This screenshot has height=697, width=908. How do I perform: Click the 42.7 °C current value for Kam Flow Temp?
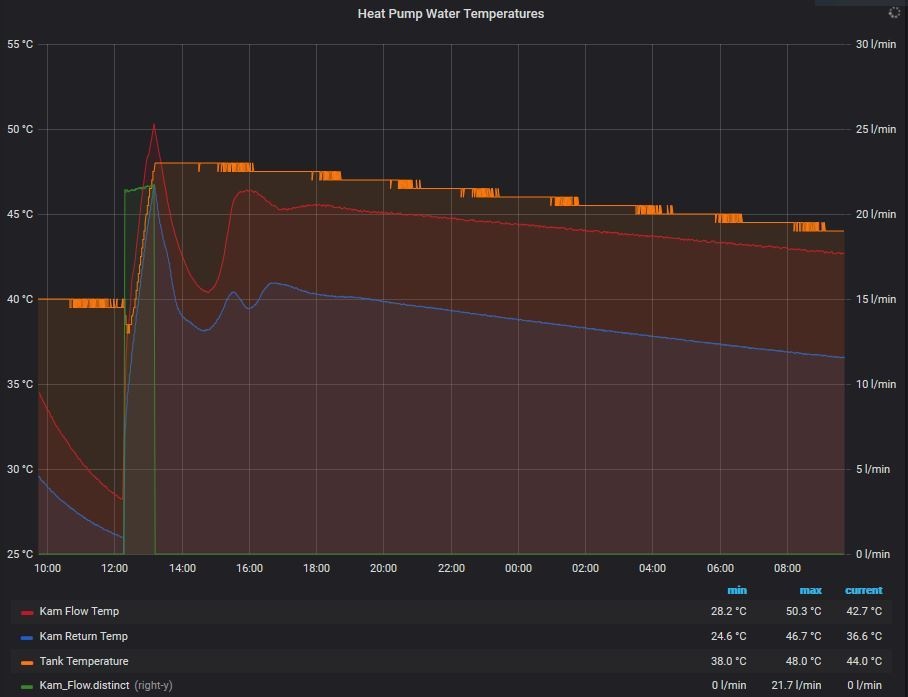pos(864,611)
